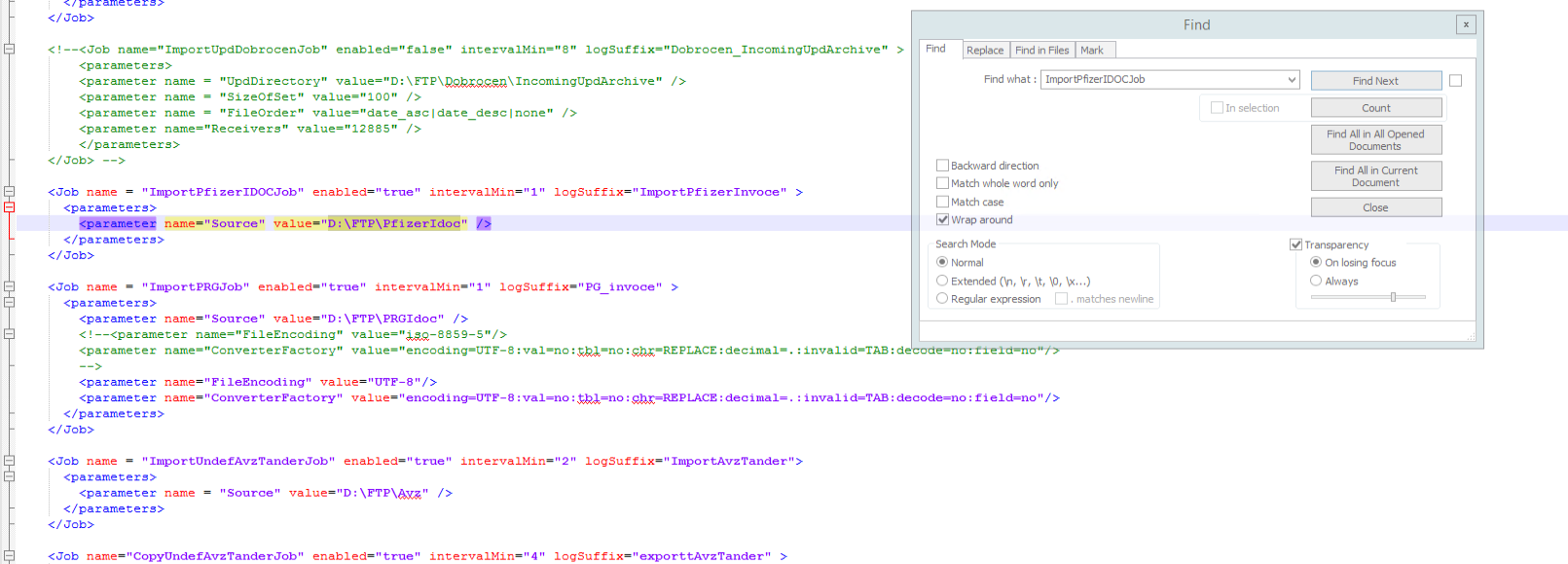
Task: Click the Find Next button
Action: pos(1375,81)
